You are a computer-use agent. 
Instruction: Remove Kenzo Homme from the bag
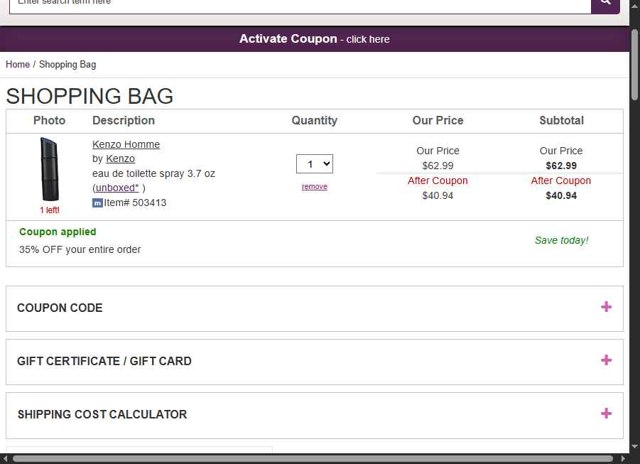(314, 187)
